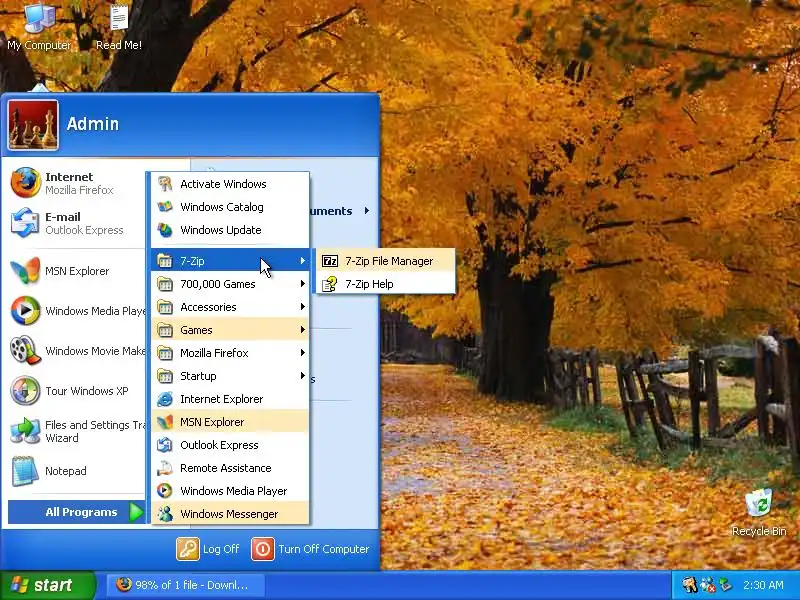Click the MSN Explorer butterfly icon in the left pane
Image resolution: width=800 pixels, height=600 pixels.
point(25,271)
